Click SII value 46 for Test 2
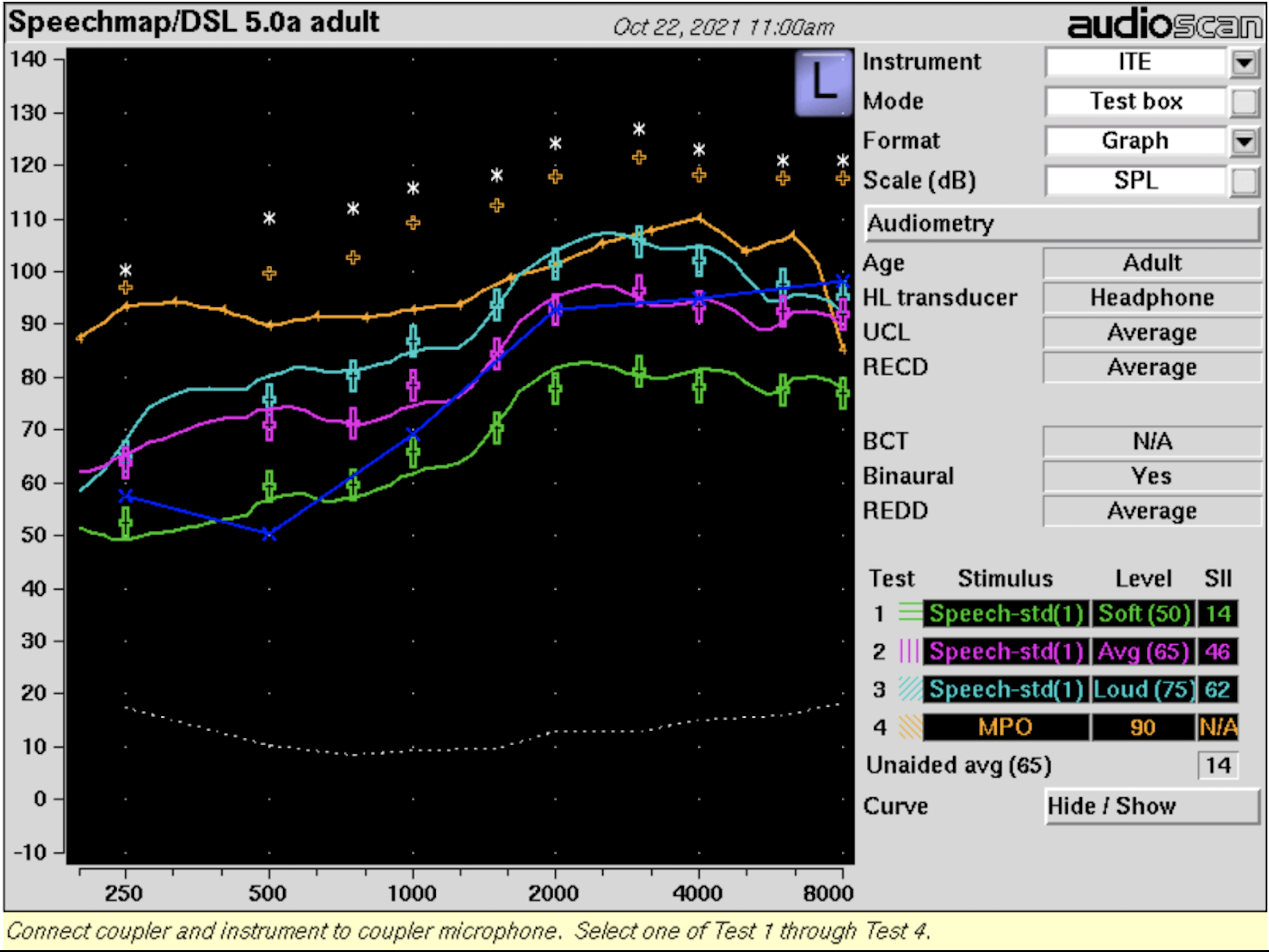 pyautogui.click(x=1218, y=652)
